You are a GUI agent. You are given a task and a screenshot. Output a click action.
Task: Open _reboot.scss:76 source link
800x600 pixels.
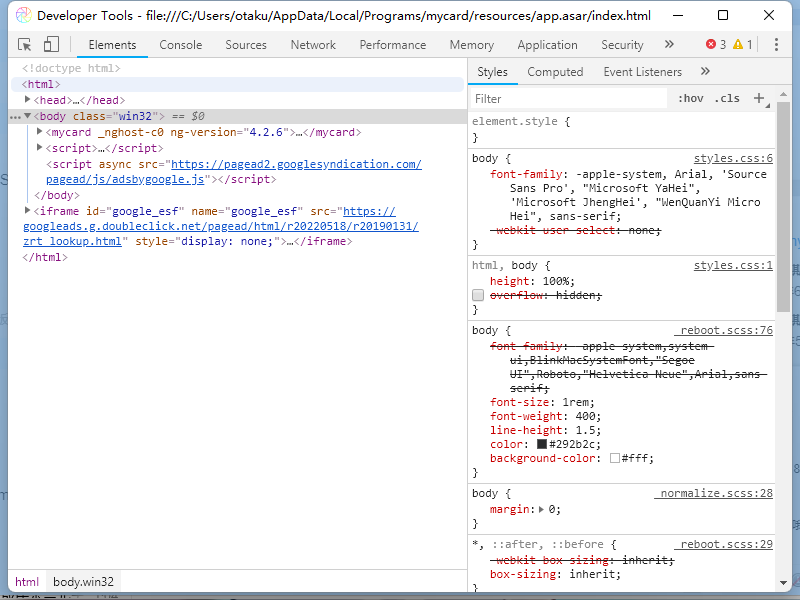click(723, 331)
